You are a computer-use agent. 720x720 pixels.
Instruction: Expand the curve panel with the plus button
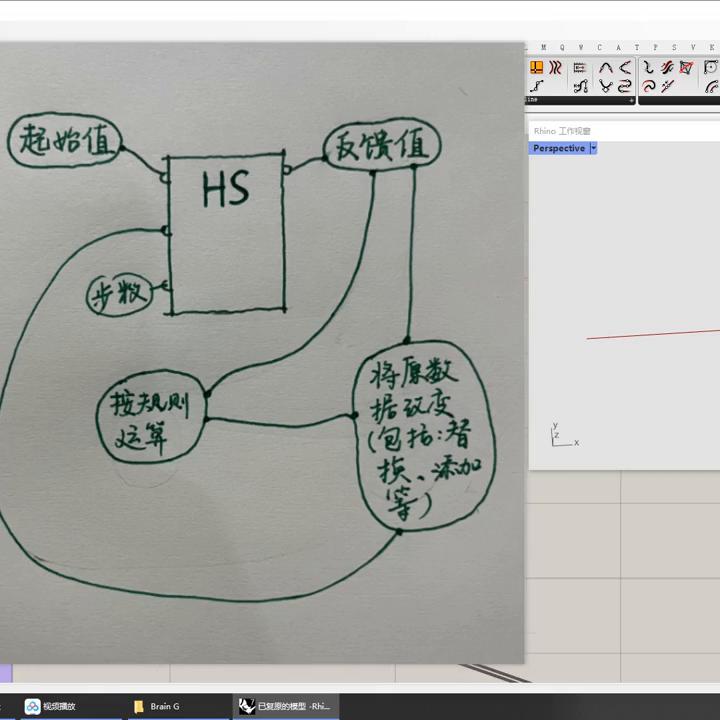632,100
